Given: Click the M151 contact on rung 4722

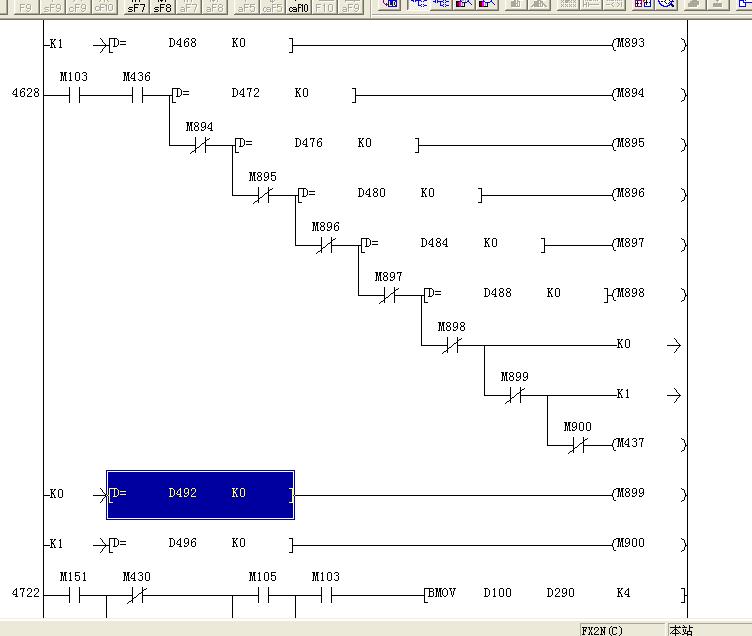Looking at the screenshot, I should (x=73, y=595).
